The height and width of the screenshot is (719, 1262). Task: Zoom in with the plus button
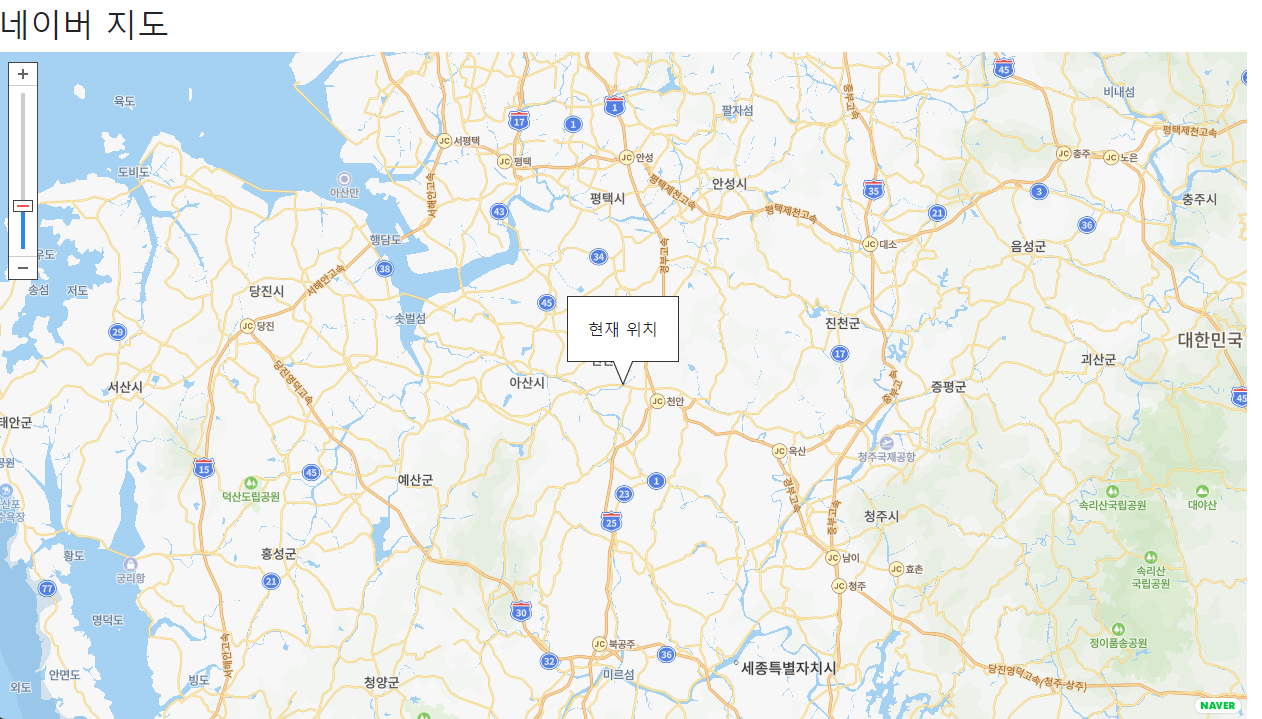click(x=23, y=74)
